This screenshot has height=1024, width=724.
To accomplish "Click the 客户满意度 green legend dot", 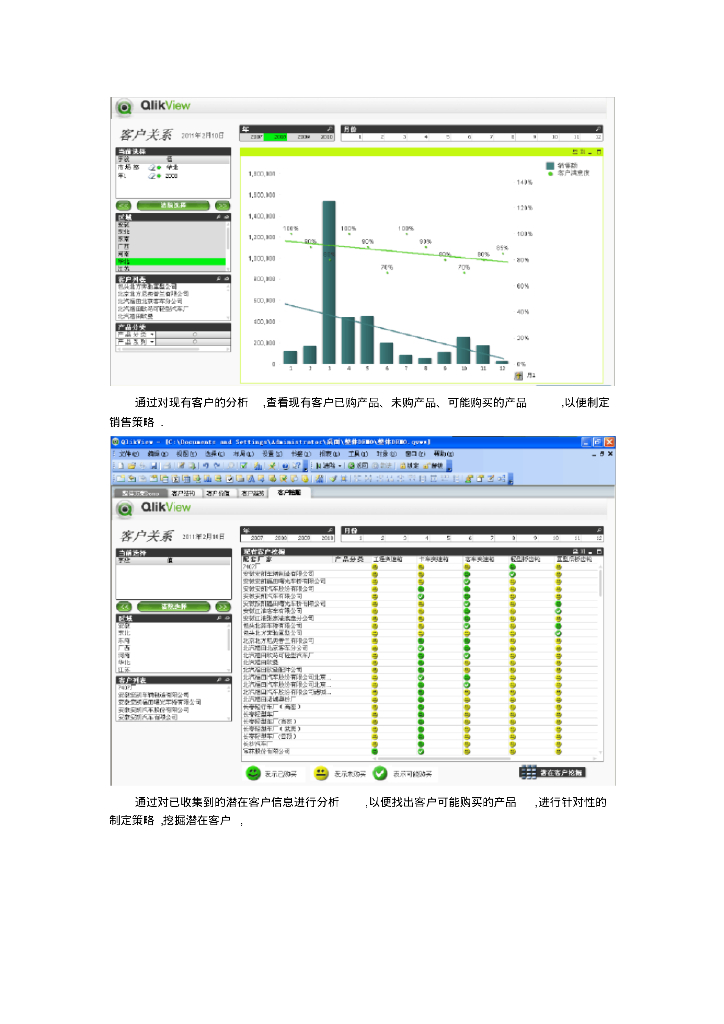I will pos(550,174).
